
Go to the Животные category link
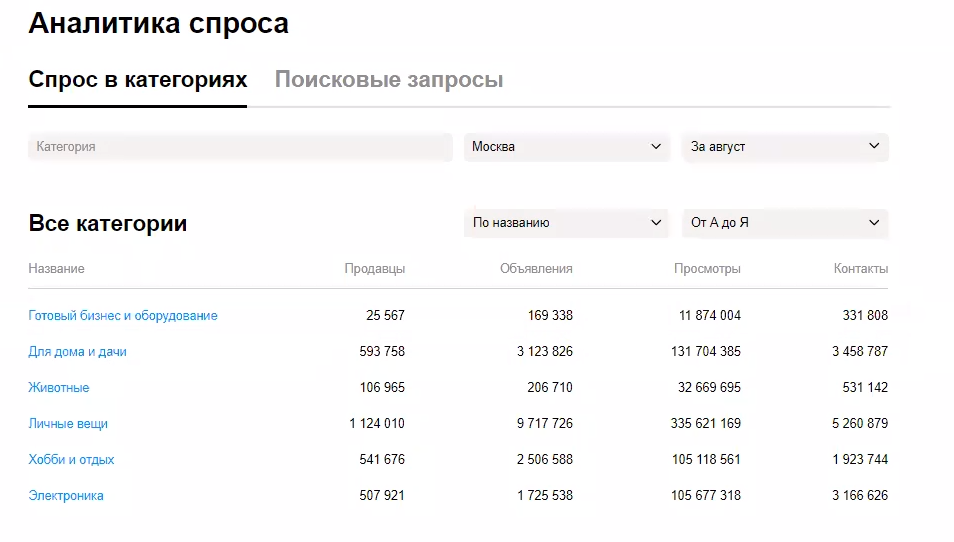coord(58,387)
